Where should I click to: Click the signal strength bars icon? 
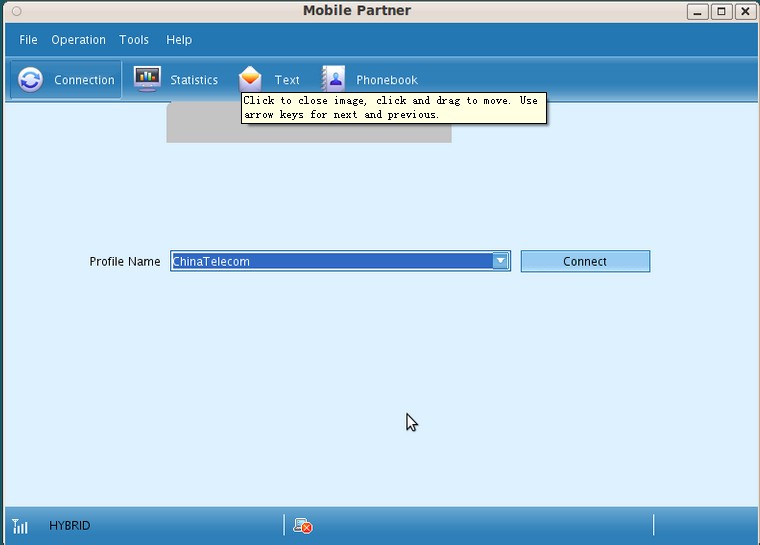coord(20,526)
